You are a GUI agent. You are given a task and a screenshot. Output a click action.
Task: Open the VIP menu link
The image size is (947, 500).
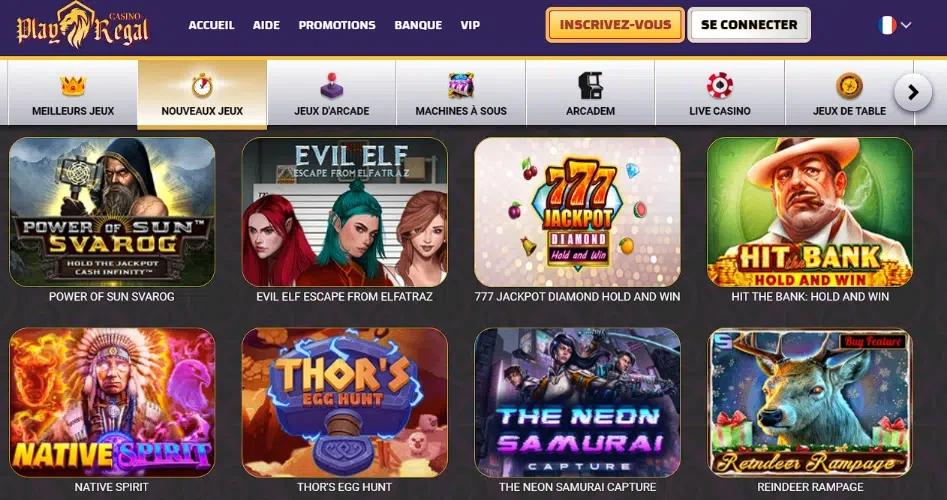point(470,25)
